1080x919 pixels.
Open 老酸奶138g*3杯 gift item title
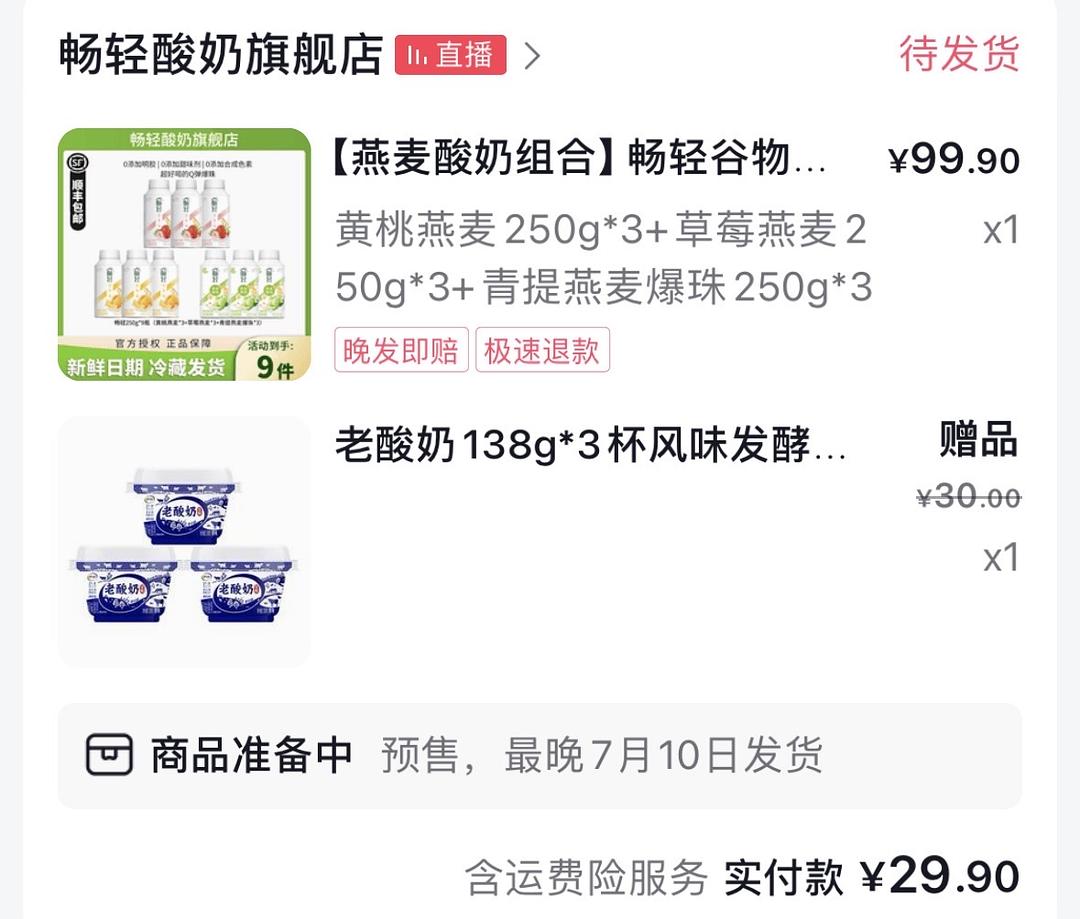click(x=590, y=445)
